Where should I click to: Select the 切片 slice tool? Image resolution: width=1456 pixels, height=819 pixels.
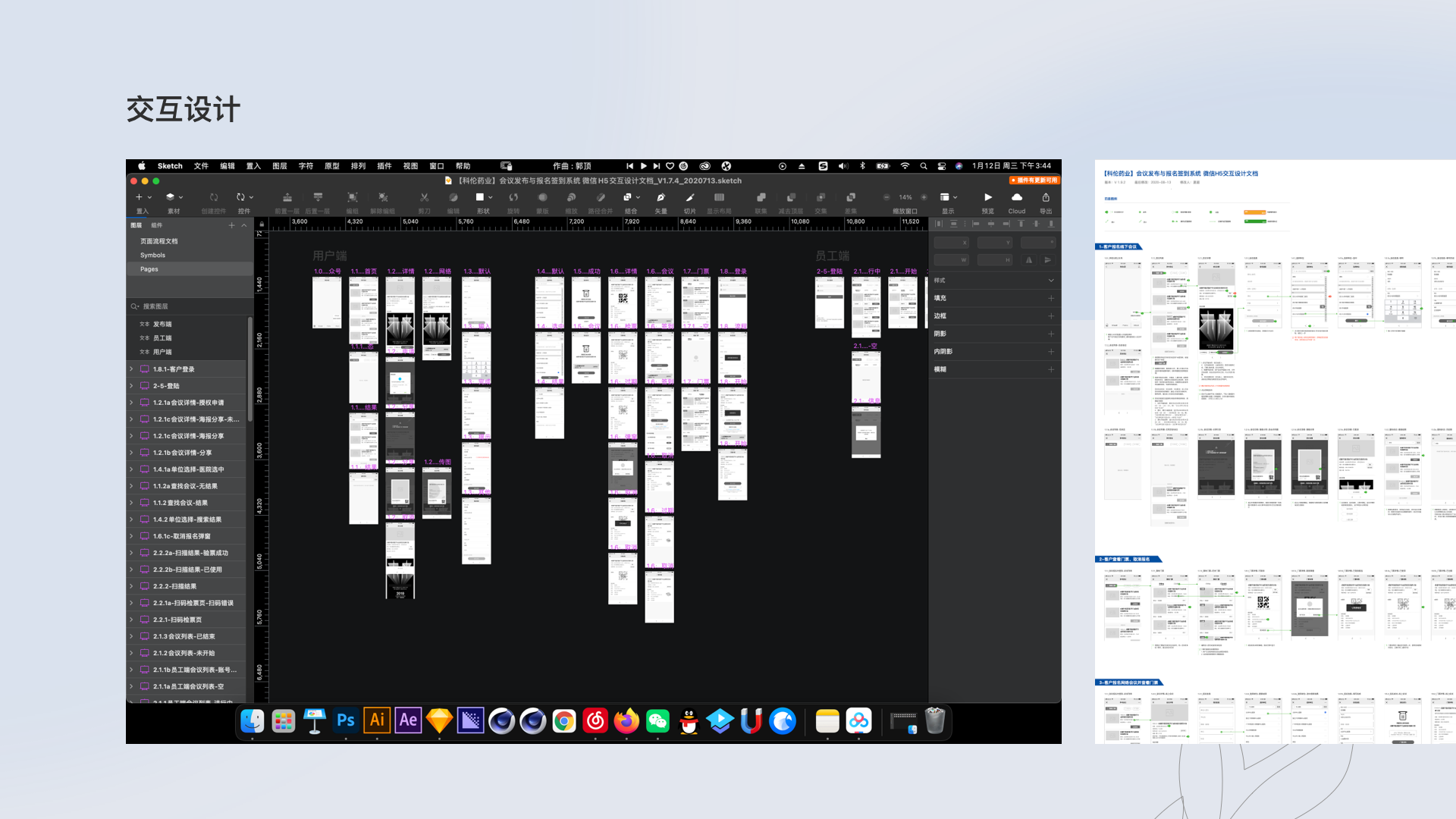[x=689, y=197]
